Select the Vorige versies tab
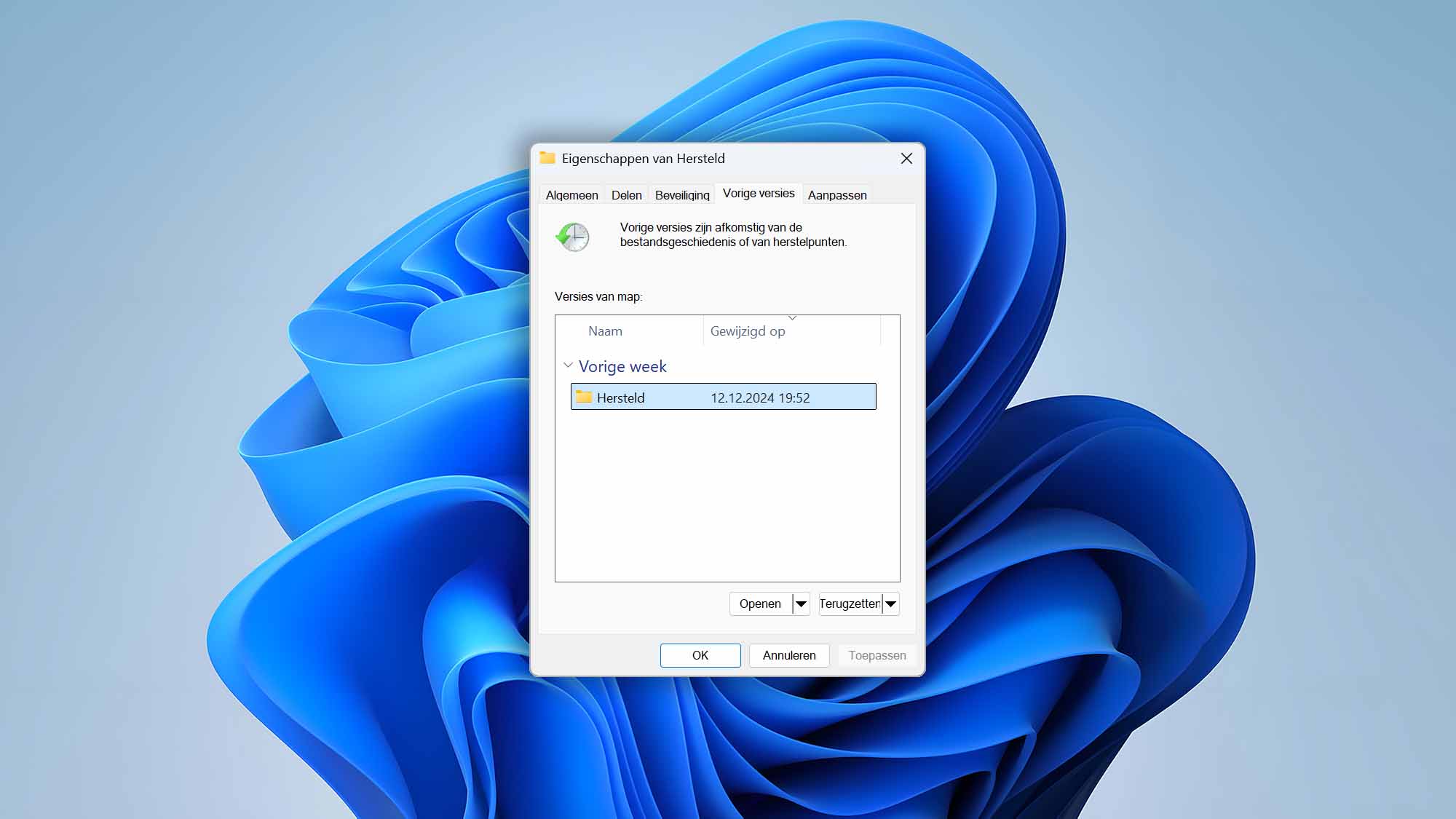Screen dimensions: 1456x819 coord(759,193)
